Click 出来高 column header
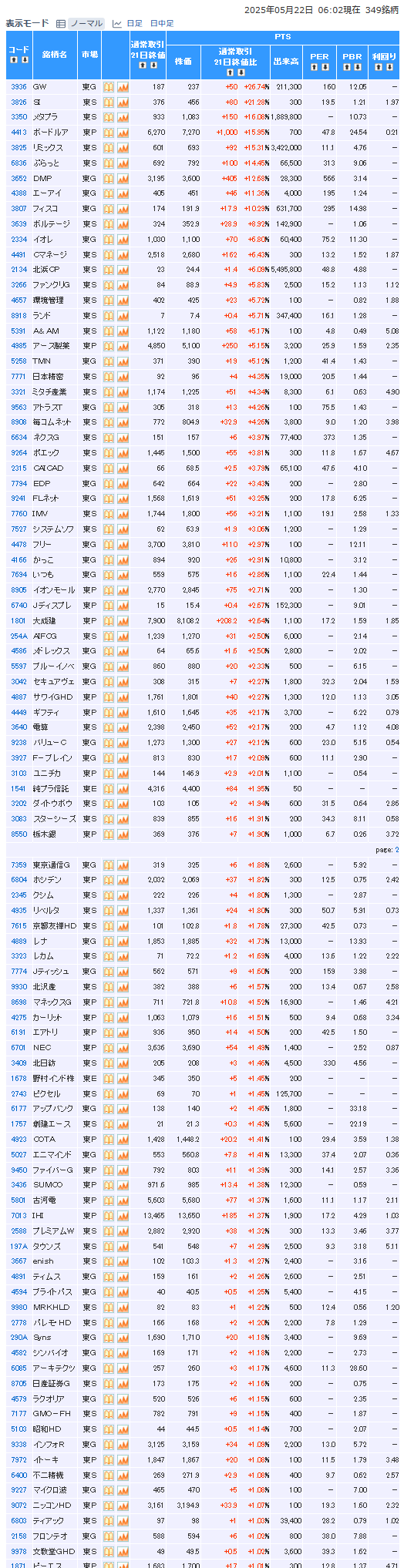 [x=285, y=61]
